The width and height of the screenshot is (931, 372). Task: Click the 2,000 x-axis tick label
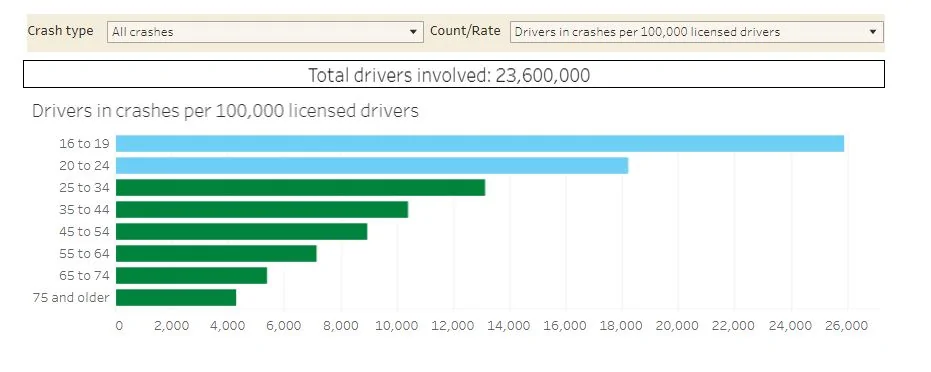point(172,326)
